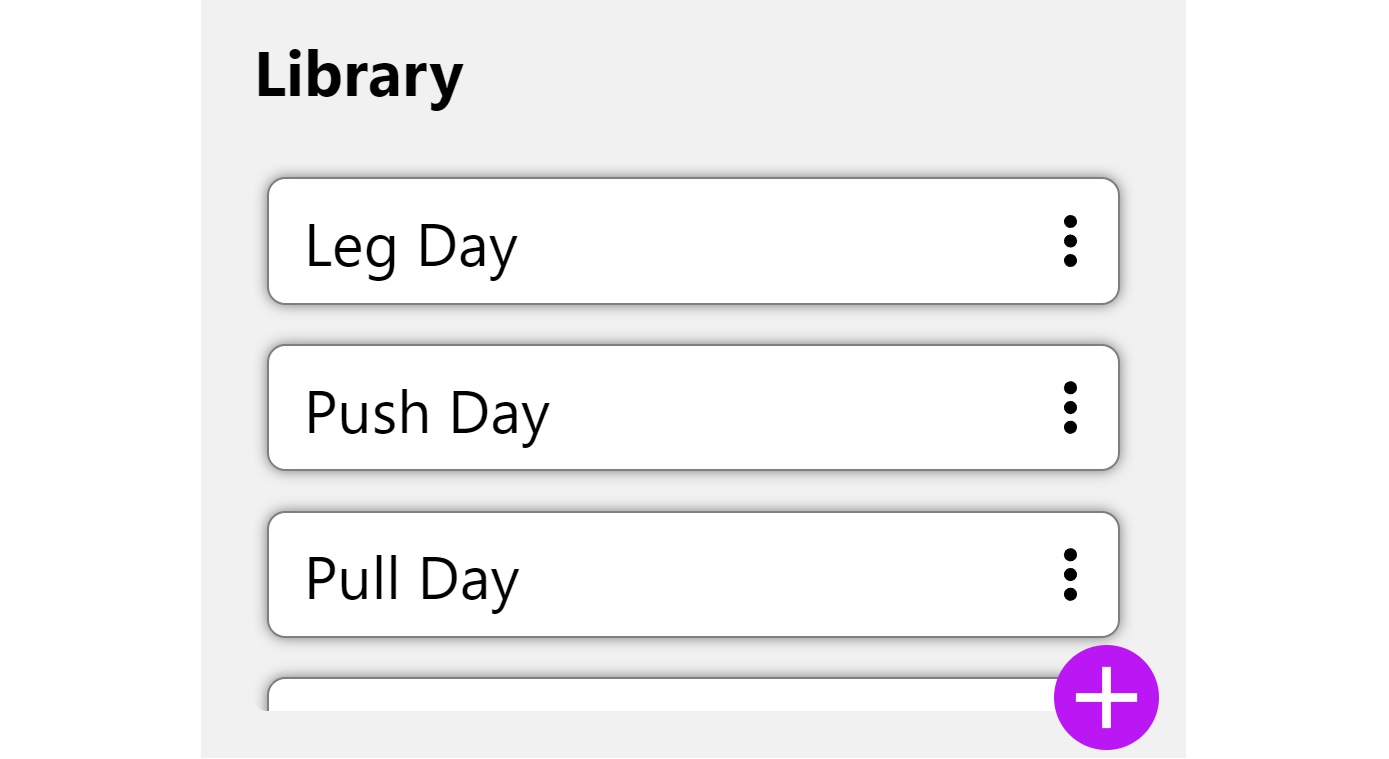1389x759 pixels.
Task: Click the Pull Day title text
Action: tap(412, 581)
